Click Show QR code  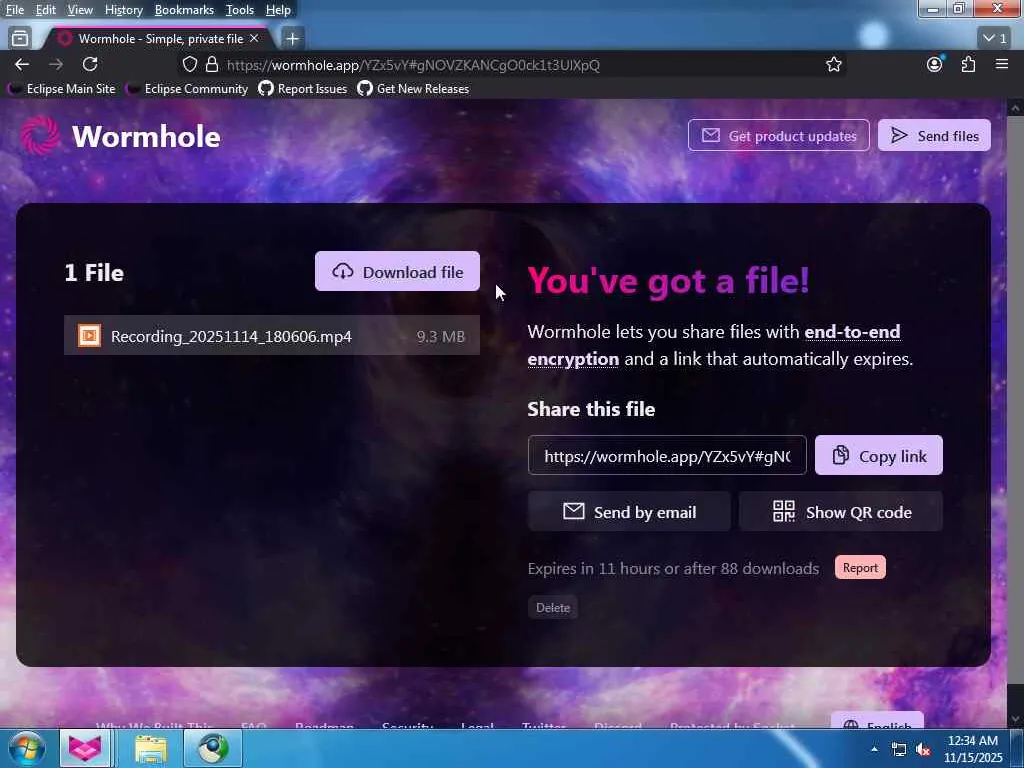[840, 511]
